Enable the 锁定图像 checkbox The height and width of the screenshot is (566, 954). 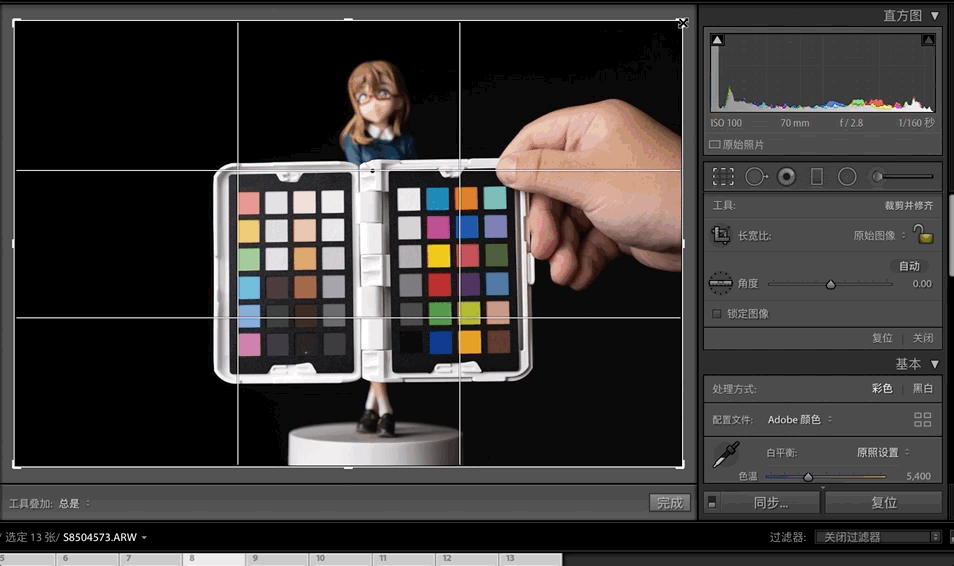pyautogui.click(x=717, y=313)
